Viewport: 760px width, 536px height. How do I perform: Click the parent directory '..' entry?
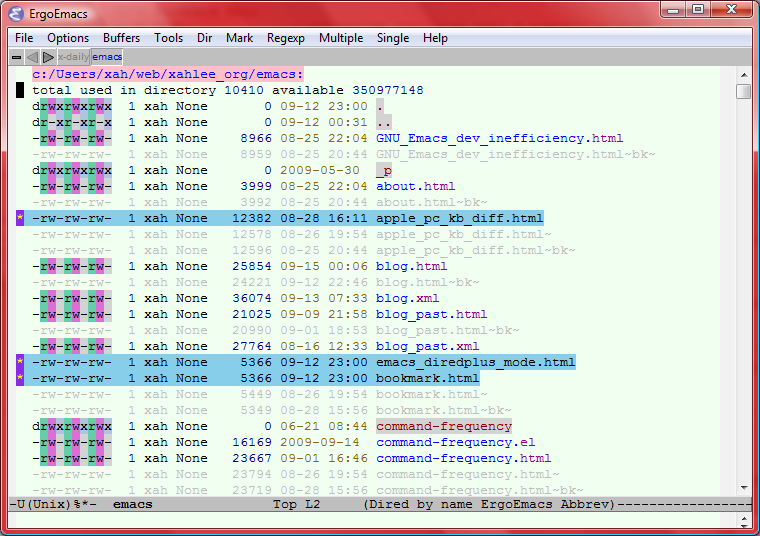[x=384, y=122]
